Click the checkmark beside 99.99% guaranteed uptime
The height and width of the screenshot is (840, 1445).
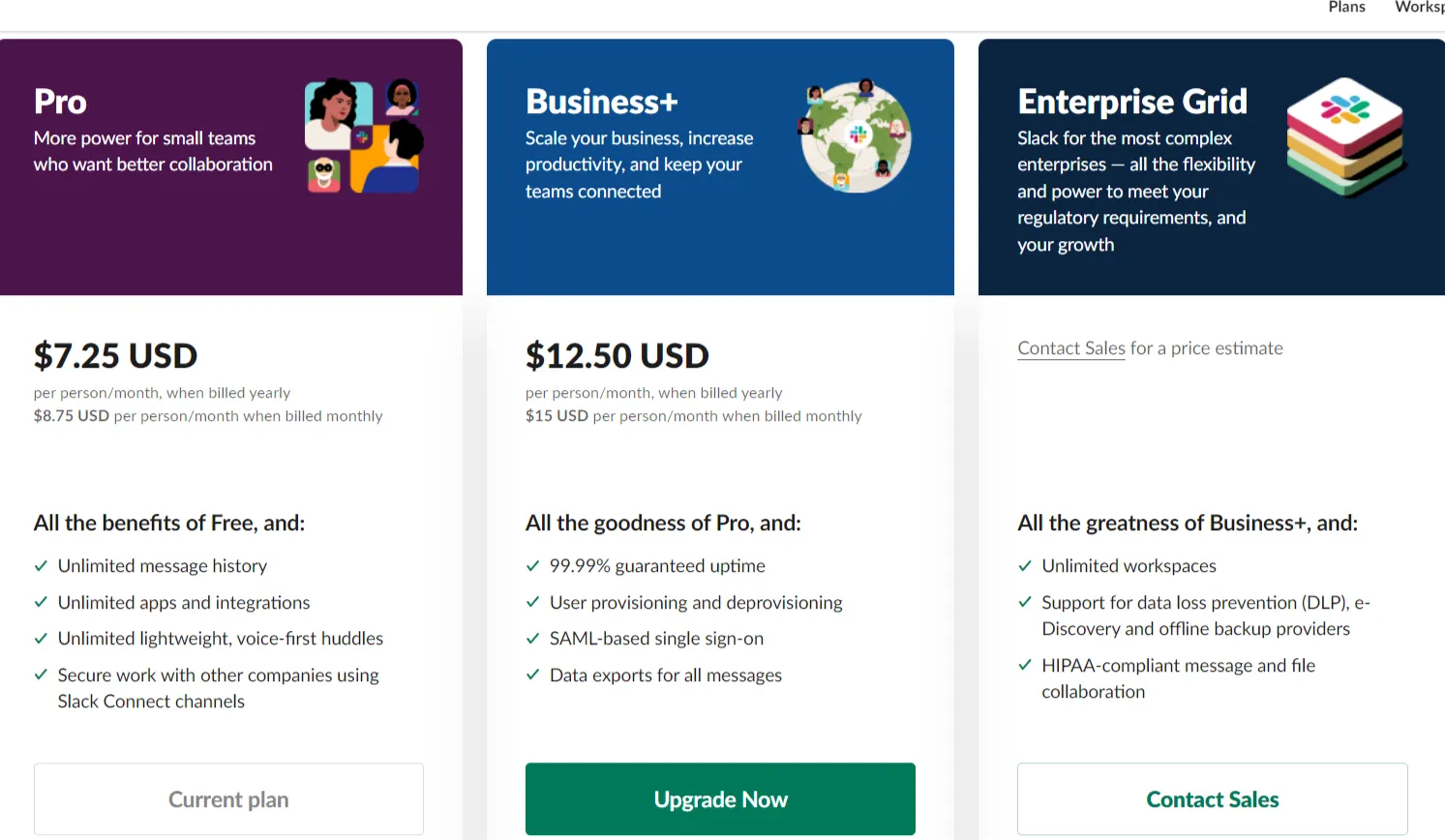tap(533, 566)
